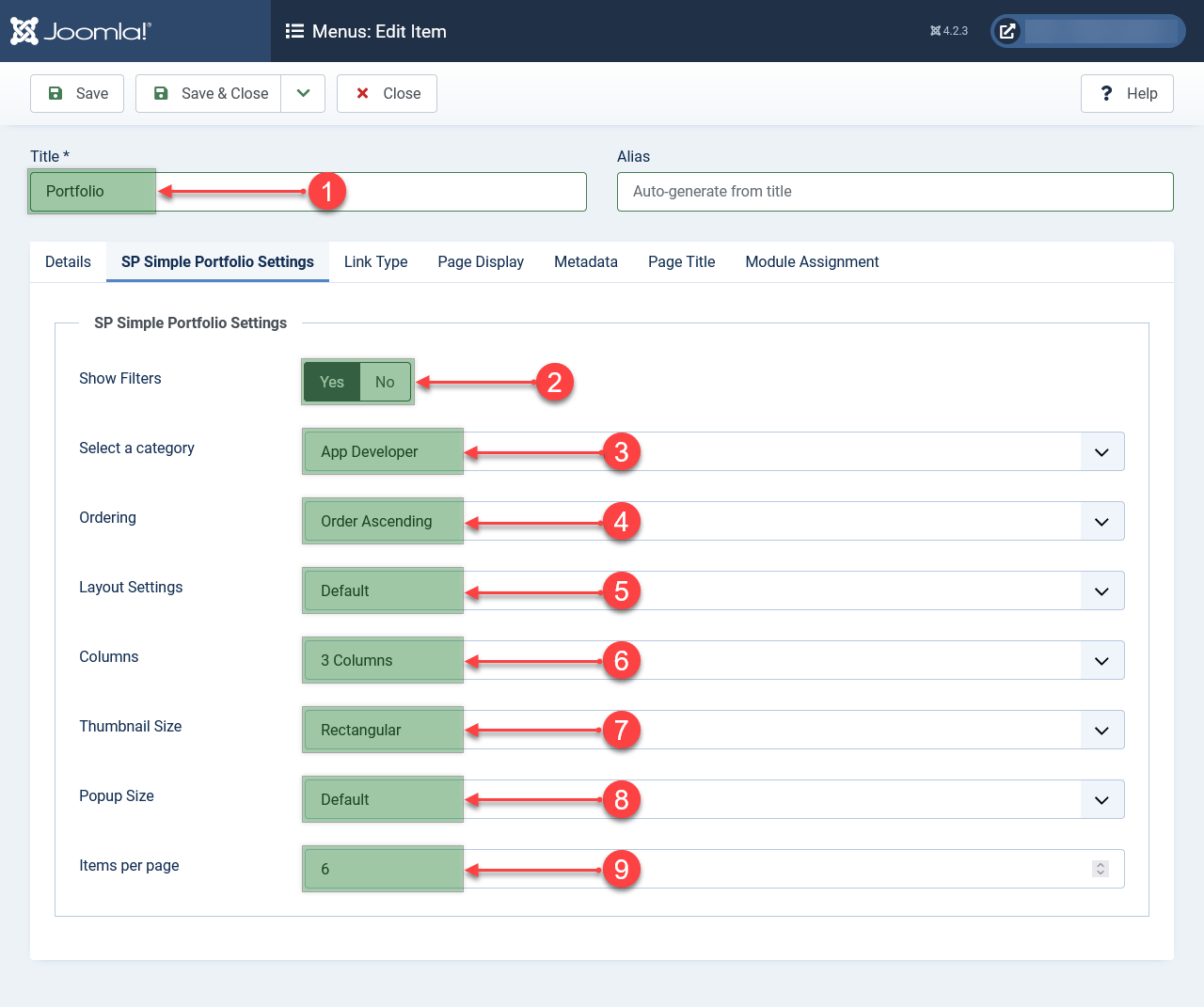Switch to the Page Title tab

(x=681, y=261)
